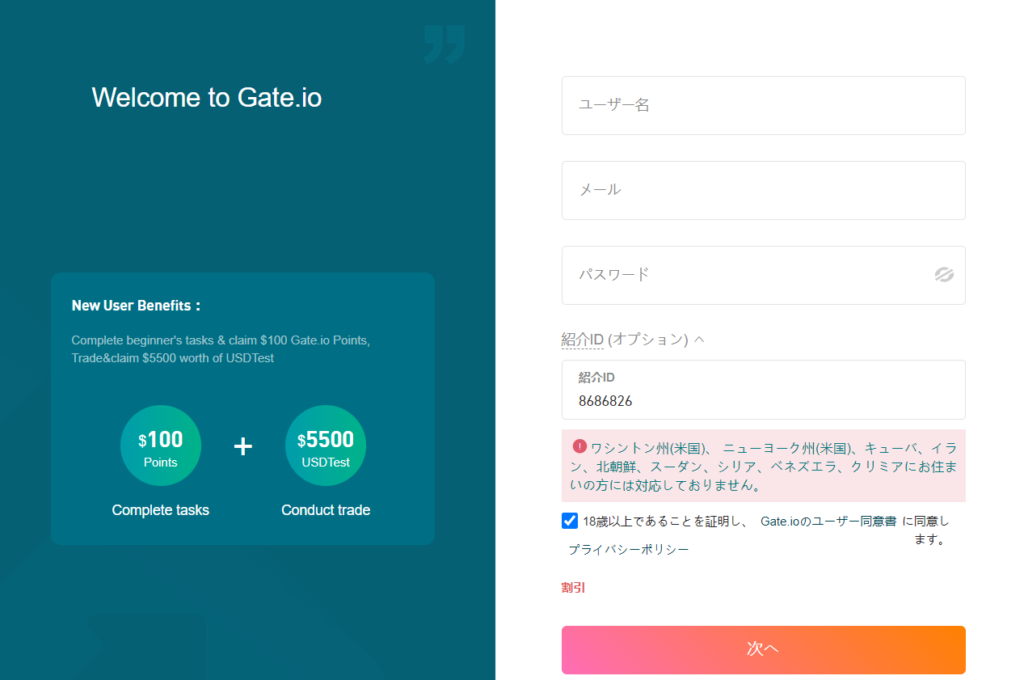
Task: Click the New User Benefits heading
Action: pyautogui.click(x=136, y=306)
